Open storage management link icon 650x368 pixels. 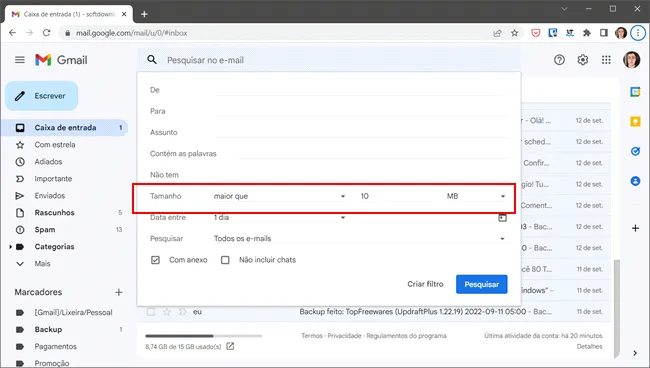pos(230,346)
